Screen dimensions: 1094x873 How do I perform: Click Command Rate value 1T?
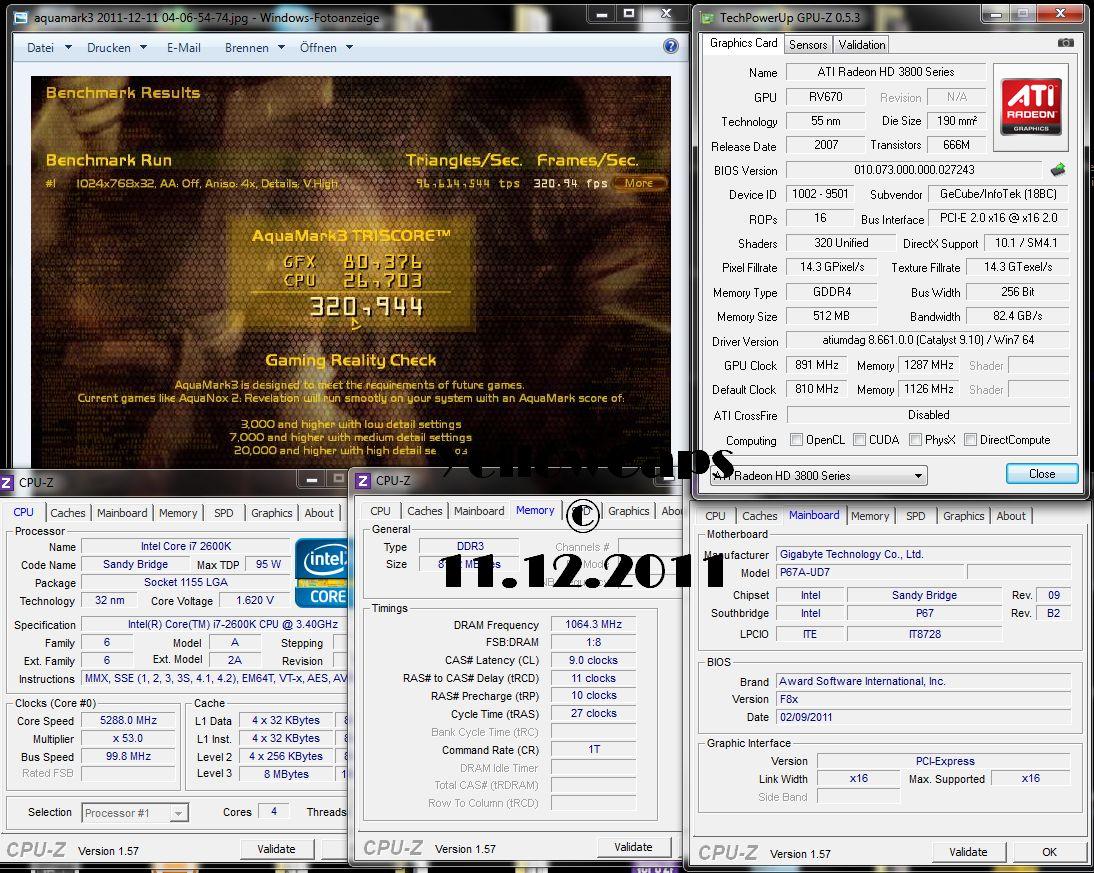click(x=593, y=749)
